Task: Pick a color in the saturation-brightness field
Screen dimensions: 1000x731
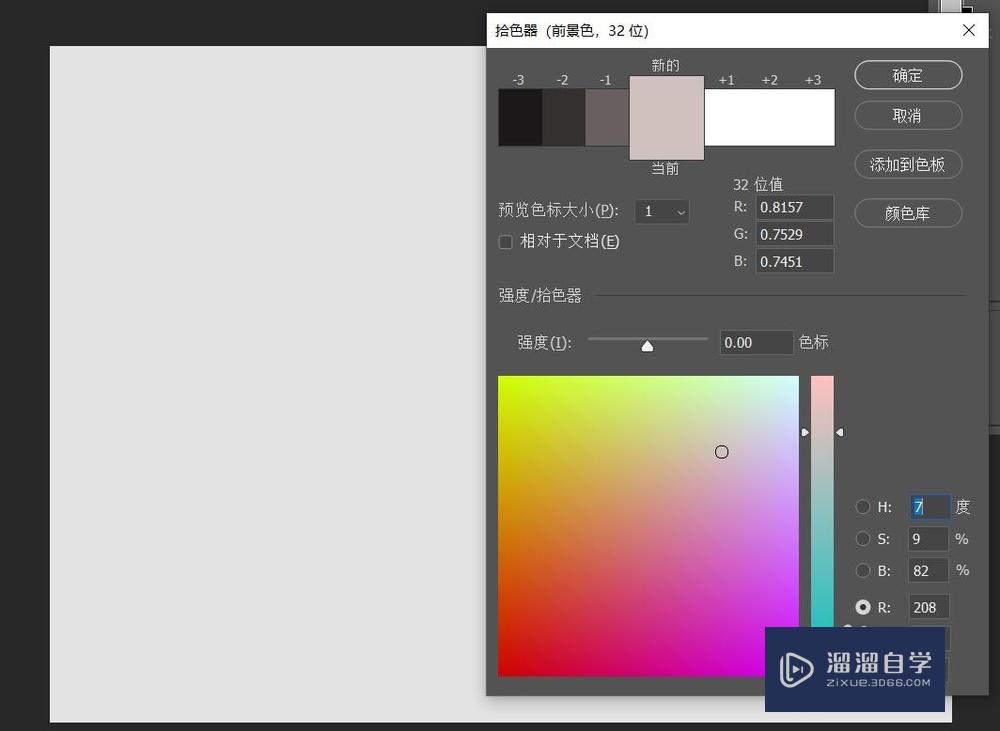Action: (722, 452)
